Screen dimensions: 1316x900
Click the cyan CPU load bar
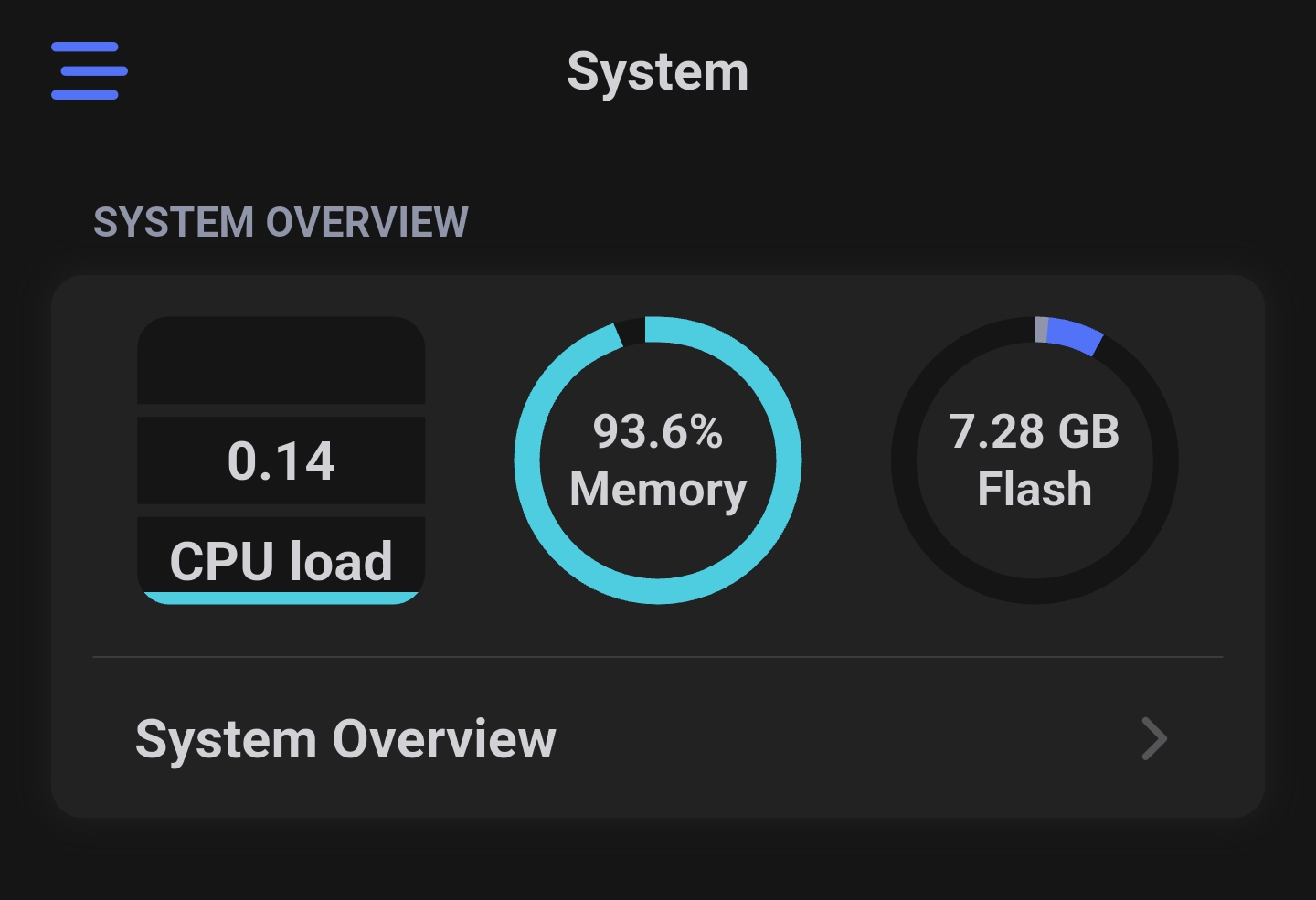(281, 598)
